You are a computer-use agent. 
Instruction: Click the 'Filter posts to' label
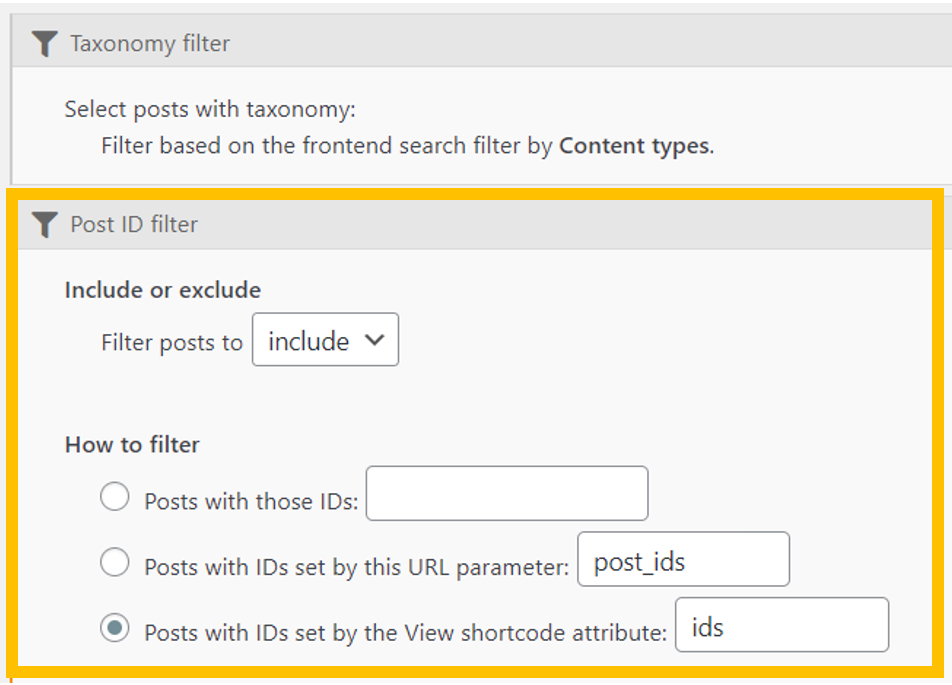point(172,343)
